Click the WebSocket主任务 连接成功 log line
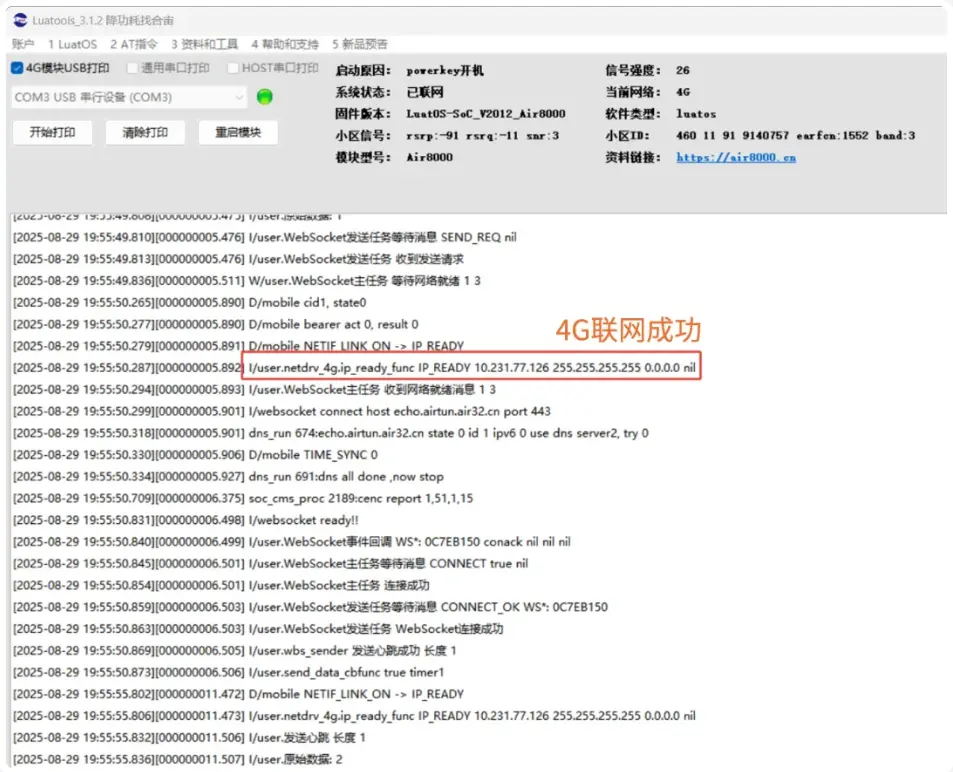The image size is (953, 772). point(221,586)
